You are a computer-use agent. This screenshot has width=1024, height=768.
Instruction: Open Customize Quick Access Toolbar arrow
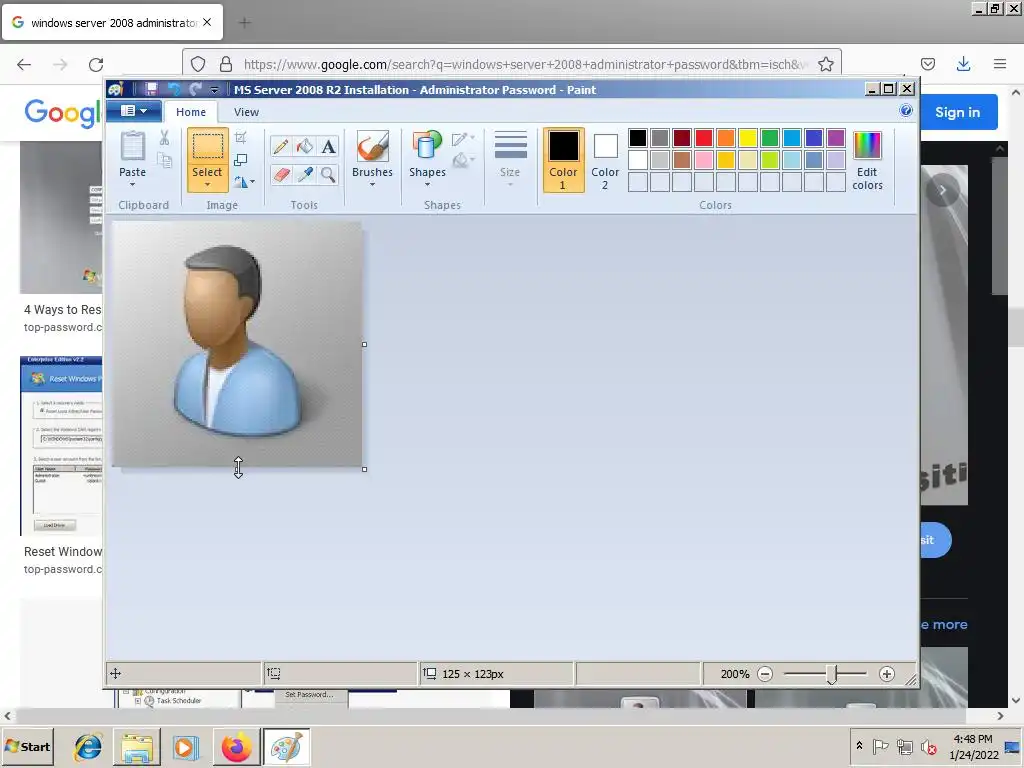[x=214, y=90]
